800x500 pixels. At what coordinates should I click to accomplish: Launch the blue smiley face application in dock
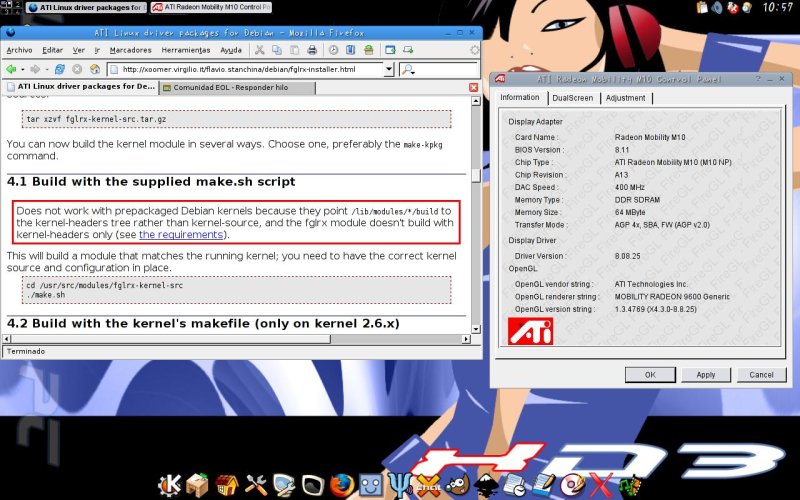click(370, 485)
